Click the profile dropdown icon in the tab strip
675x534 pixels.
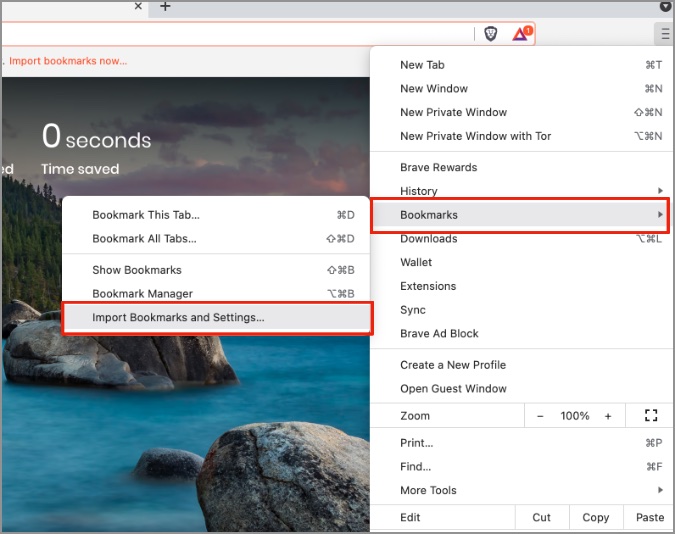point(666,6)
